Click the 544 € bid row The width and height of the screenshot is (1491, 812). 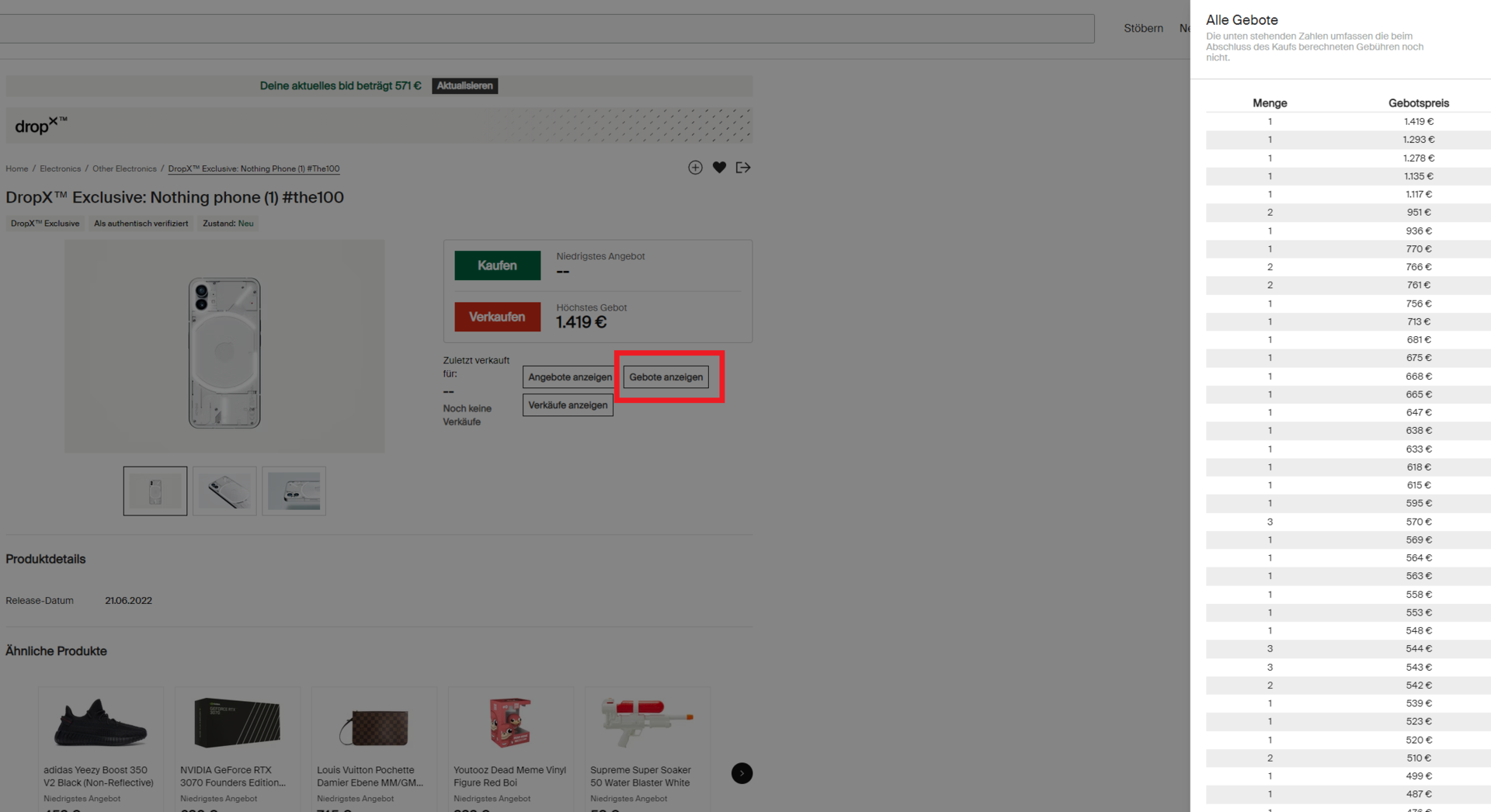[x=1348, y=649]
